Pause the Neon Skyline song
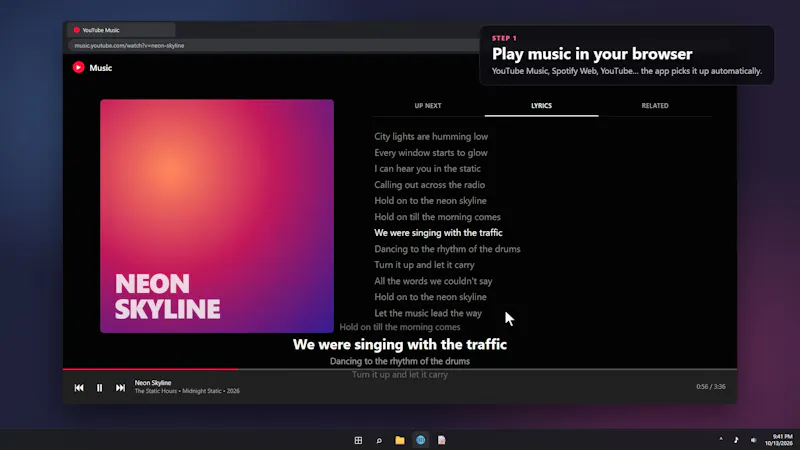Screen dimensions: 800x450 pos(99,388)
